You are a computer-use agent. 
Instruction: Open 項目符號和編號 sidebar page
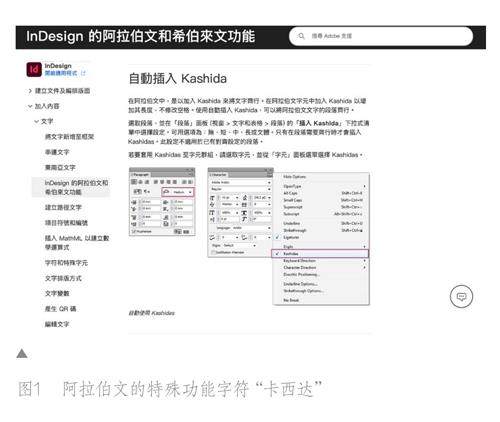coord(66,223)
